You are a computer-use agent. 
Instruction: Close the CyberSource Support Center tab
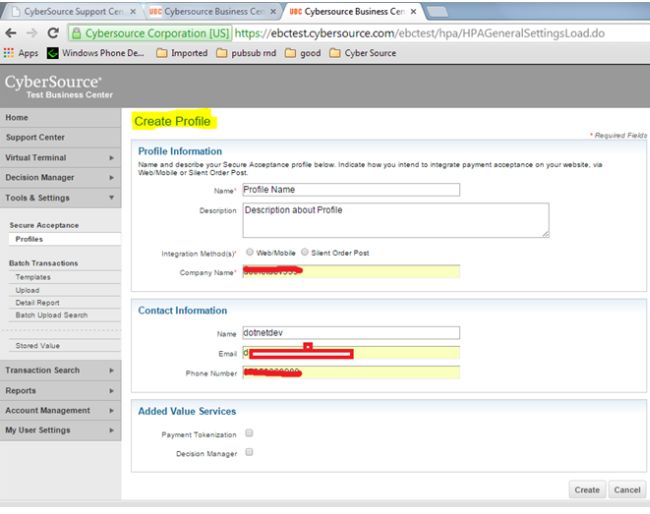[133, 12]
